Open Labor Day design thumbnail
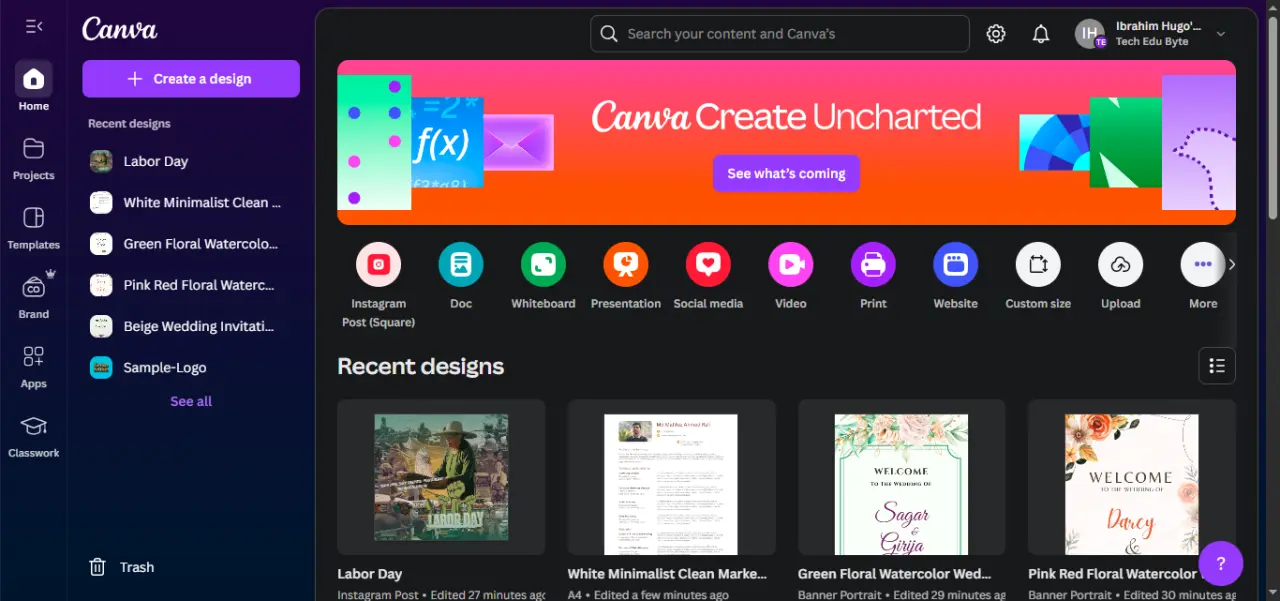 (x=441, y=477)
